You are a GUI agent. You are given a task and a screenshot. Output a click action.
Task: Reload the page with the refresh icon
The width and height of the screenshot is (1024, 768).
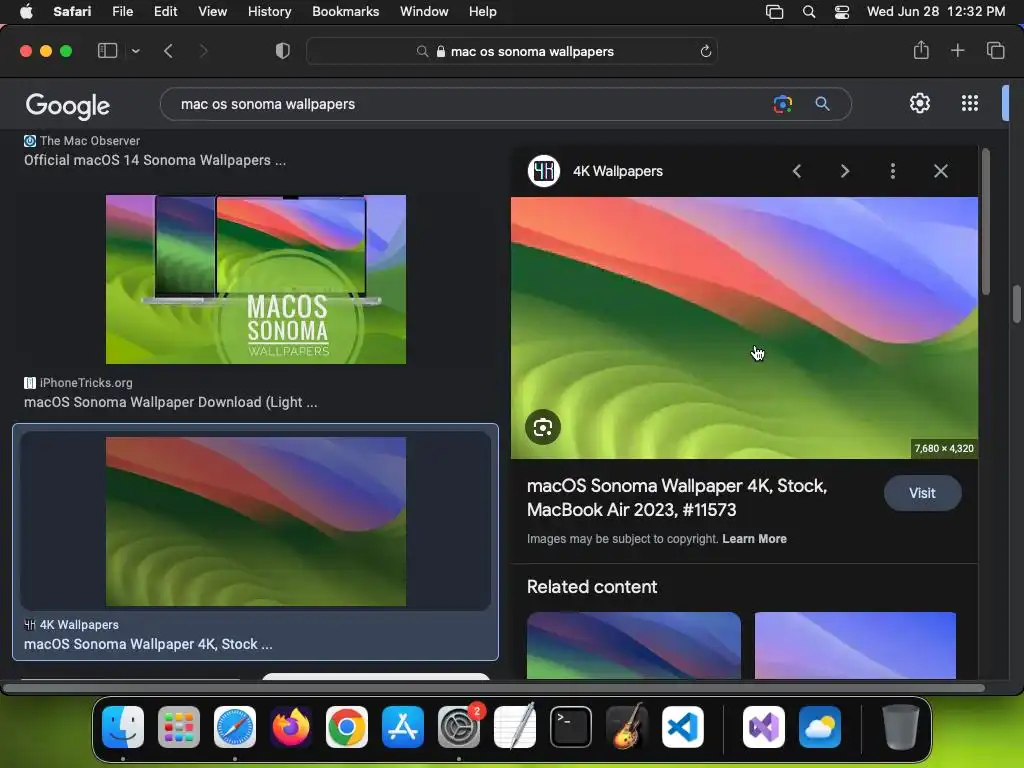tap(705, 51)
